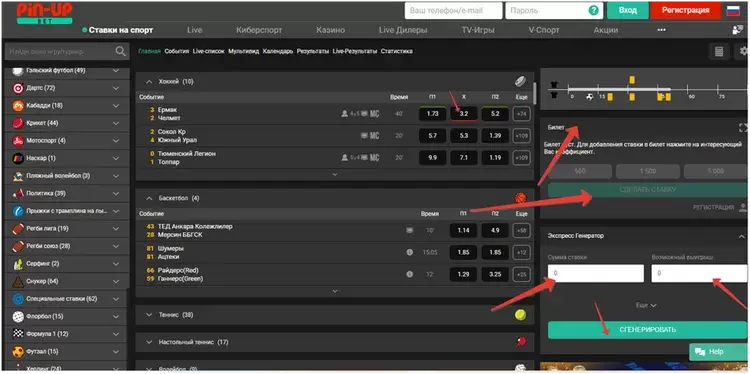
Task: Select the 1.39 П2 odds for Южный Урал
Action: pos(495,136)
